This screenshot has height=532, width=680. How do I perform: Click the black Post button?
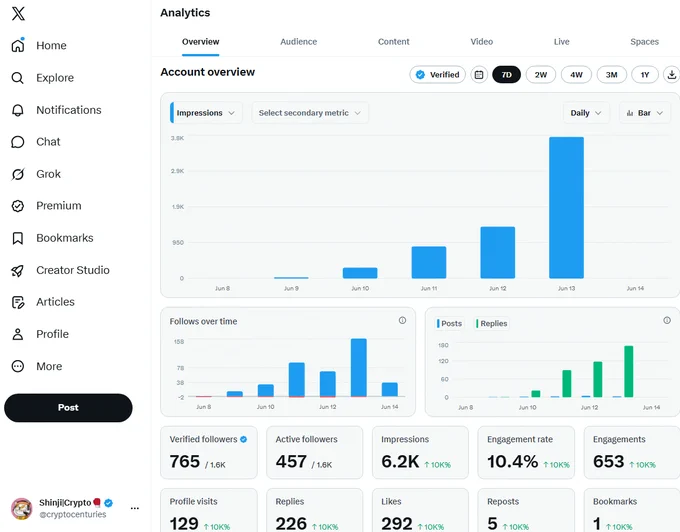68,408
